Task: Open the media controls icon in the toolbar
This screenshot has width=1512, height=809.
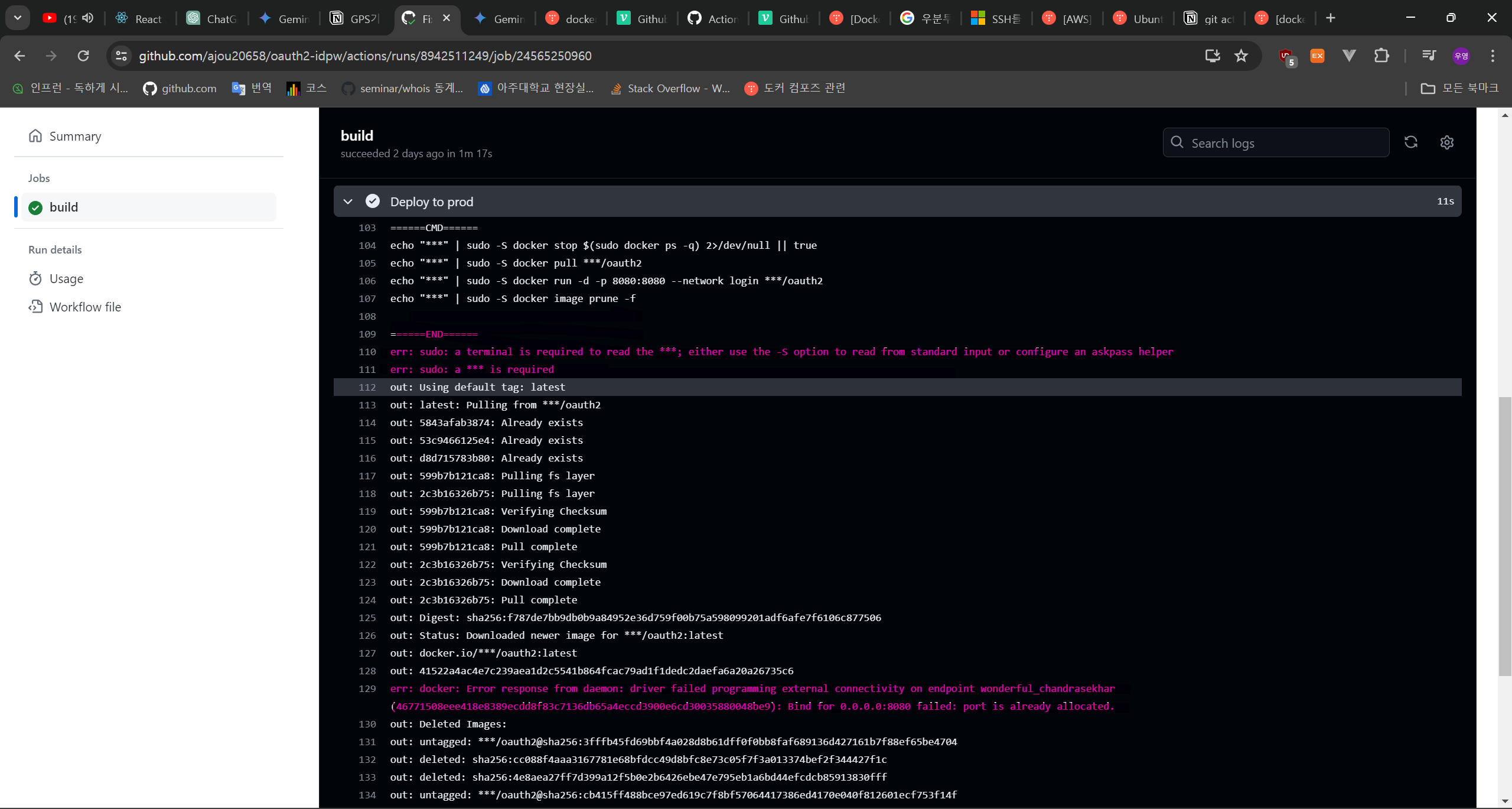Action: [1429, 56]
